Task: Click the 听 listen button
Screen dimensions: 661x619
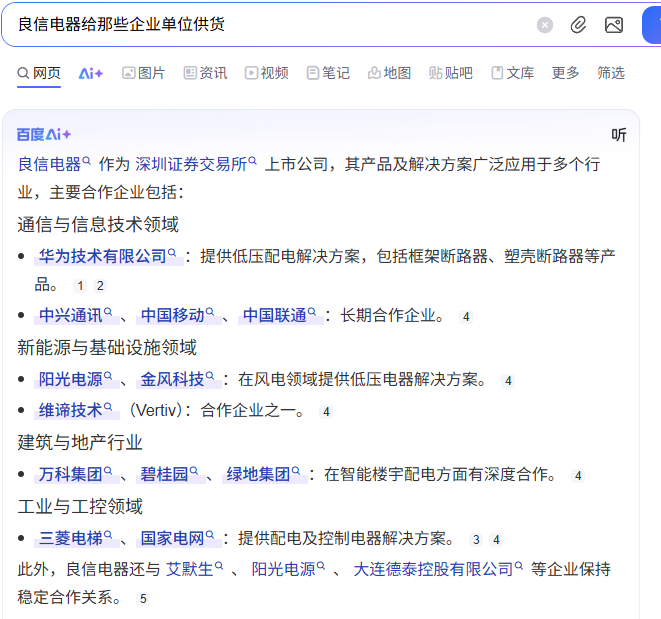Action: point(619,135)
